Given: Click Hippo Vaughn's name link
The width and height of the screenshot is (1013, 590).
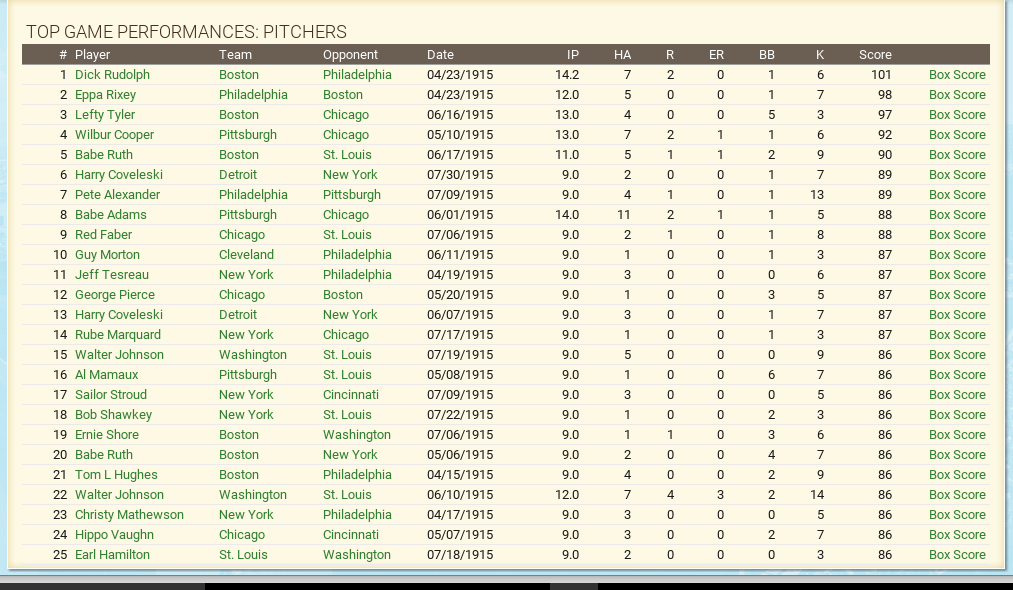Looking at the screenshot, I should pyautogui.click(x=114, y=535).
